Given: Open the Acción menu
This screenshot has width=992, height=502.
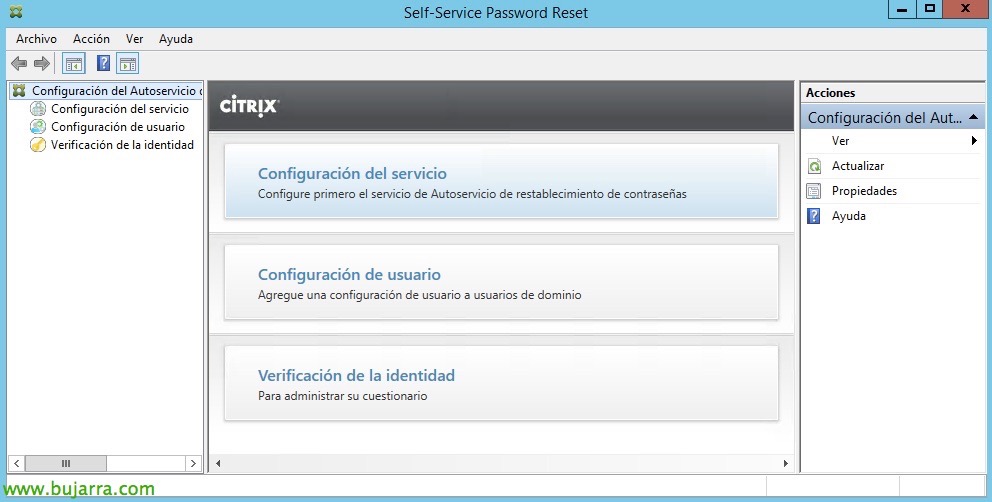Looking at the screenshot, I should tap(91, 39).
